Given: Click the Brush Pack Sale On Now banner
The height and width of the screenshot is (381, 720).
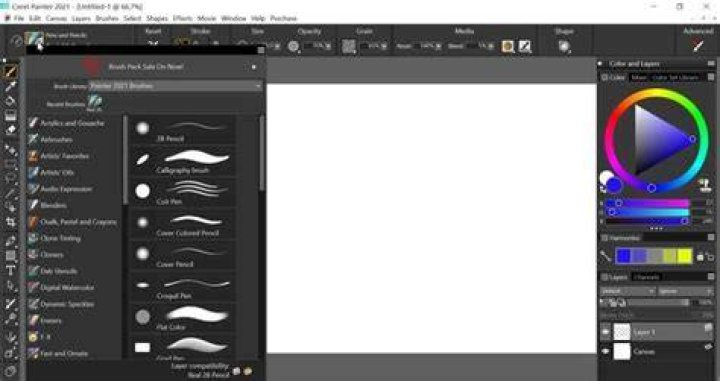Looking at the screenshot, I should click(146, 67).
